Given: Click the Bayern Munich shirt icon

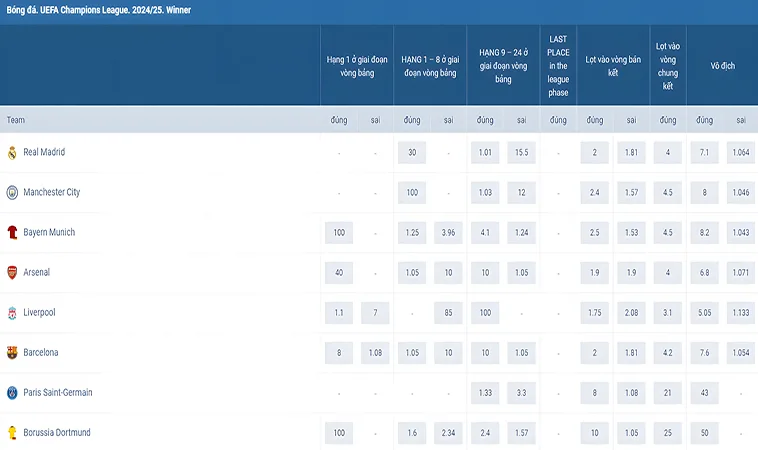Looking at the screenshot, I should 12,232.
